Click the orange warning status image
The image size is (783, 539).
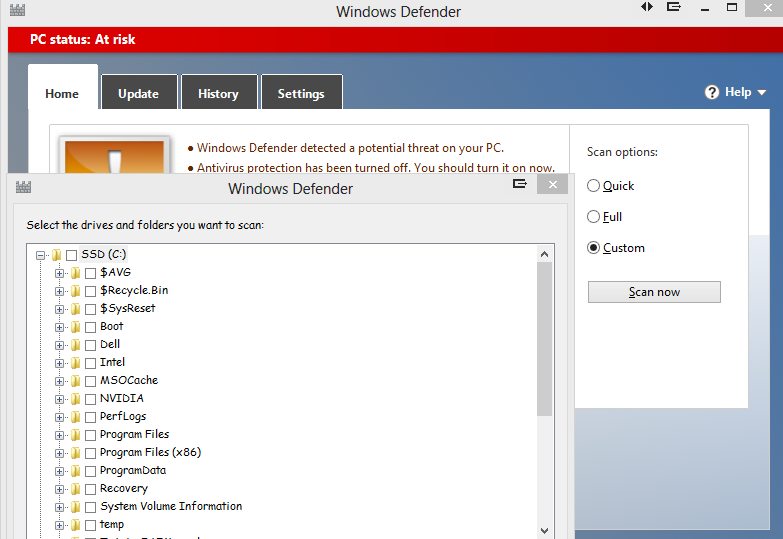pos(114,156)
